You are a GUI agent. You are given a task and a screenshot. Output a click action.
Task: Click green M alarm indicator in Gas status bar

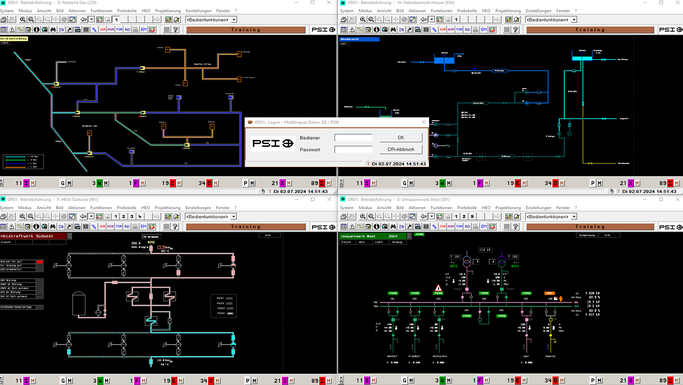click(x=99, y=183)
